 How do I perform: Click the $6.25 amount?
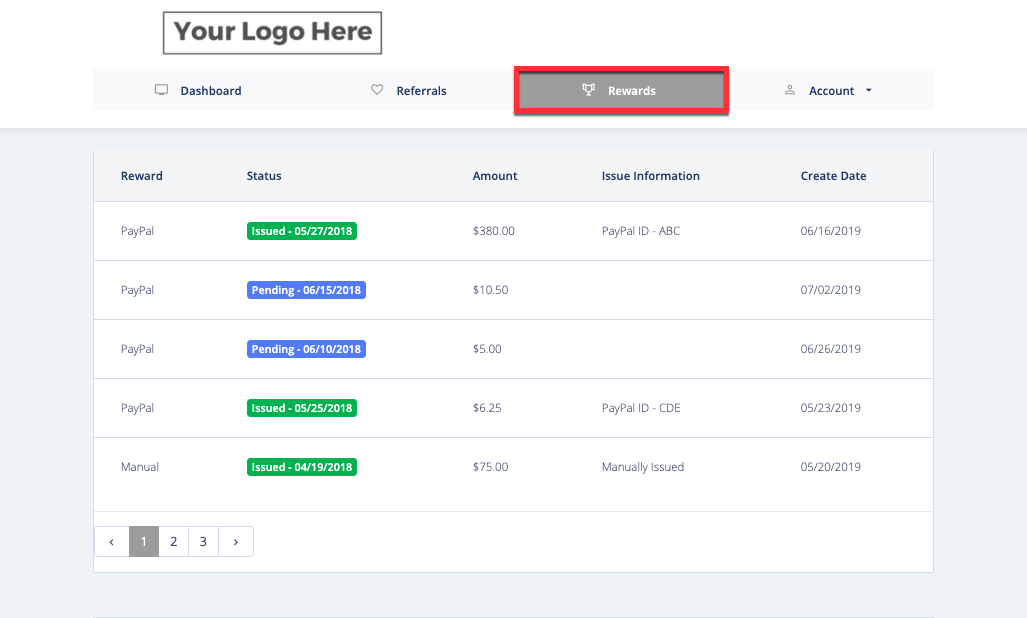487,408
